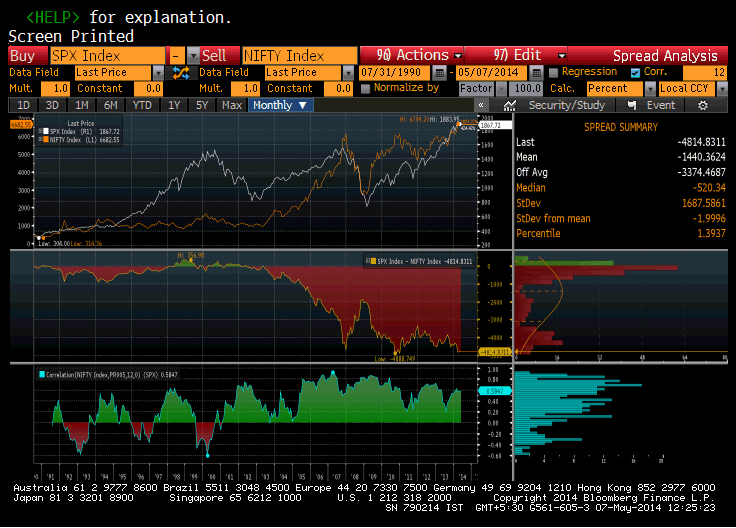Toggle NIFTY Index legend box in price chart
Screen dimensions: 736x528
(40, 139)
